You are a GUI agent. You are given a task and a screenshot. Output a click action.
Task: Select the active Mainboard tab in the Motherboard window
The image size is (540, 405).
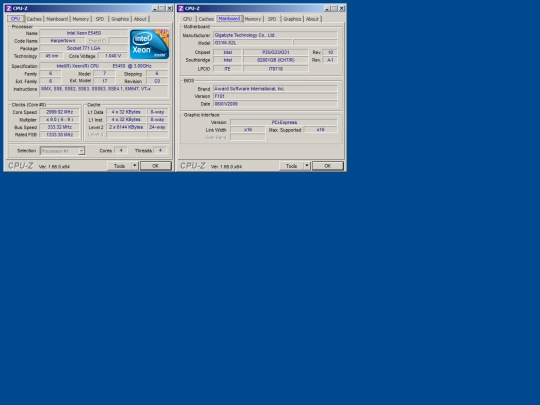pos(229,19)
